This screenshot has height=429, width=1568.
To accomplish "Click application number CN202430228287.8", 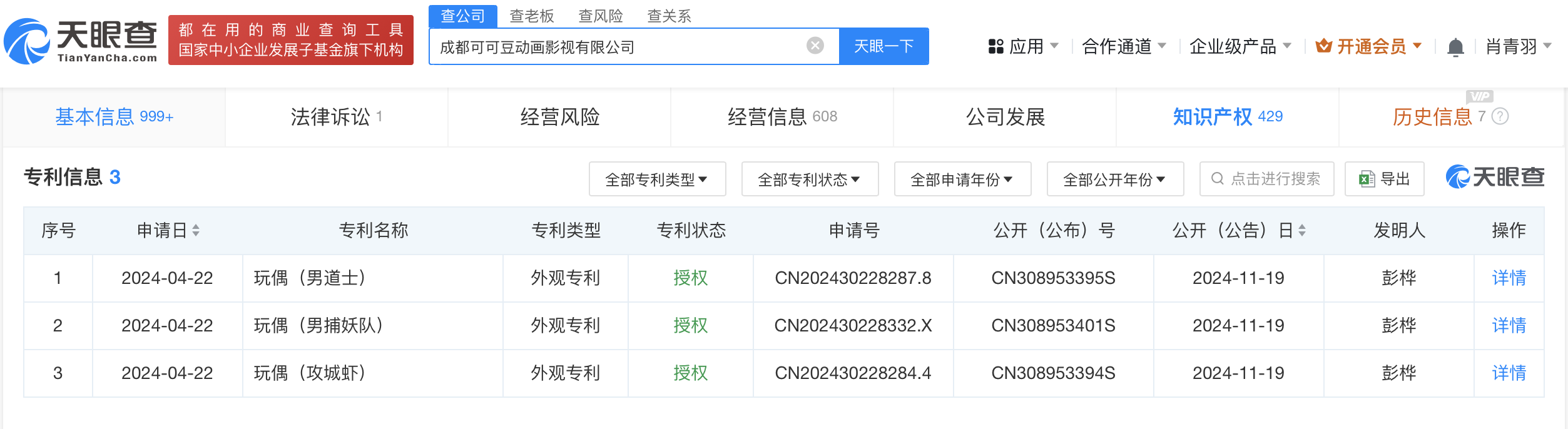I will pos(853,278).
